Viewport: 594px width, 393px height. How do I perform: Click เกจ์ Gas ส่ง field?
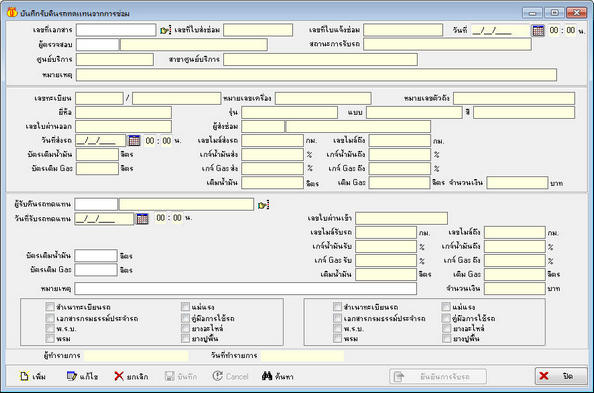pos(272,169)
